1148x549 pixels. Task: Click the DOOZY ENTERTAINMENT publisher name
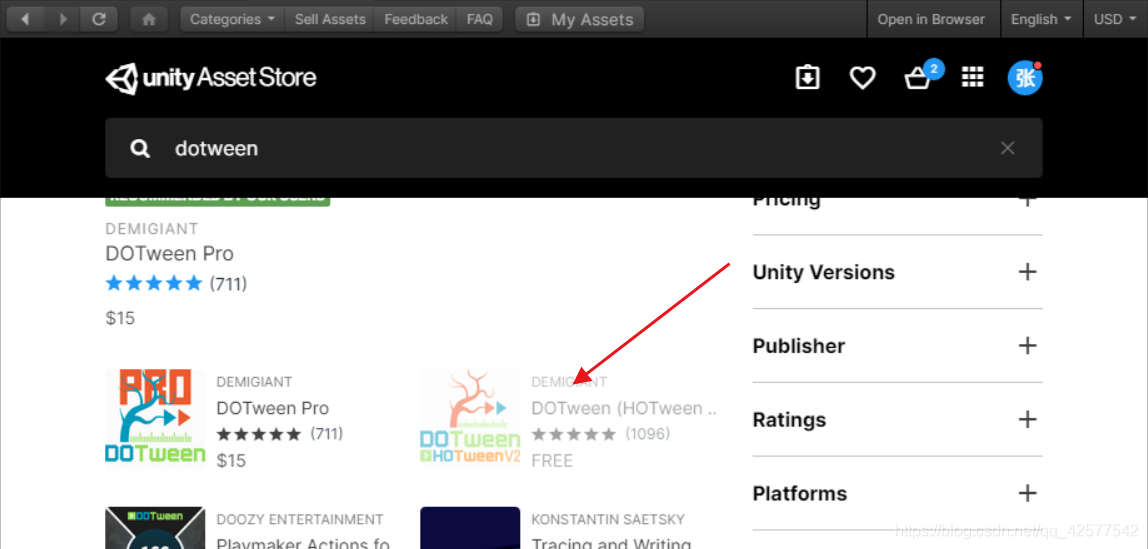(x=299, y=520)
